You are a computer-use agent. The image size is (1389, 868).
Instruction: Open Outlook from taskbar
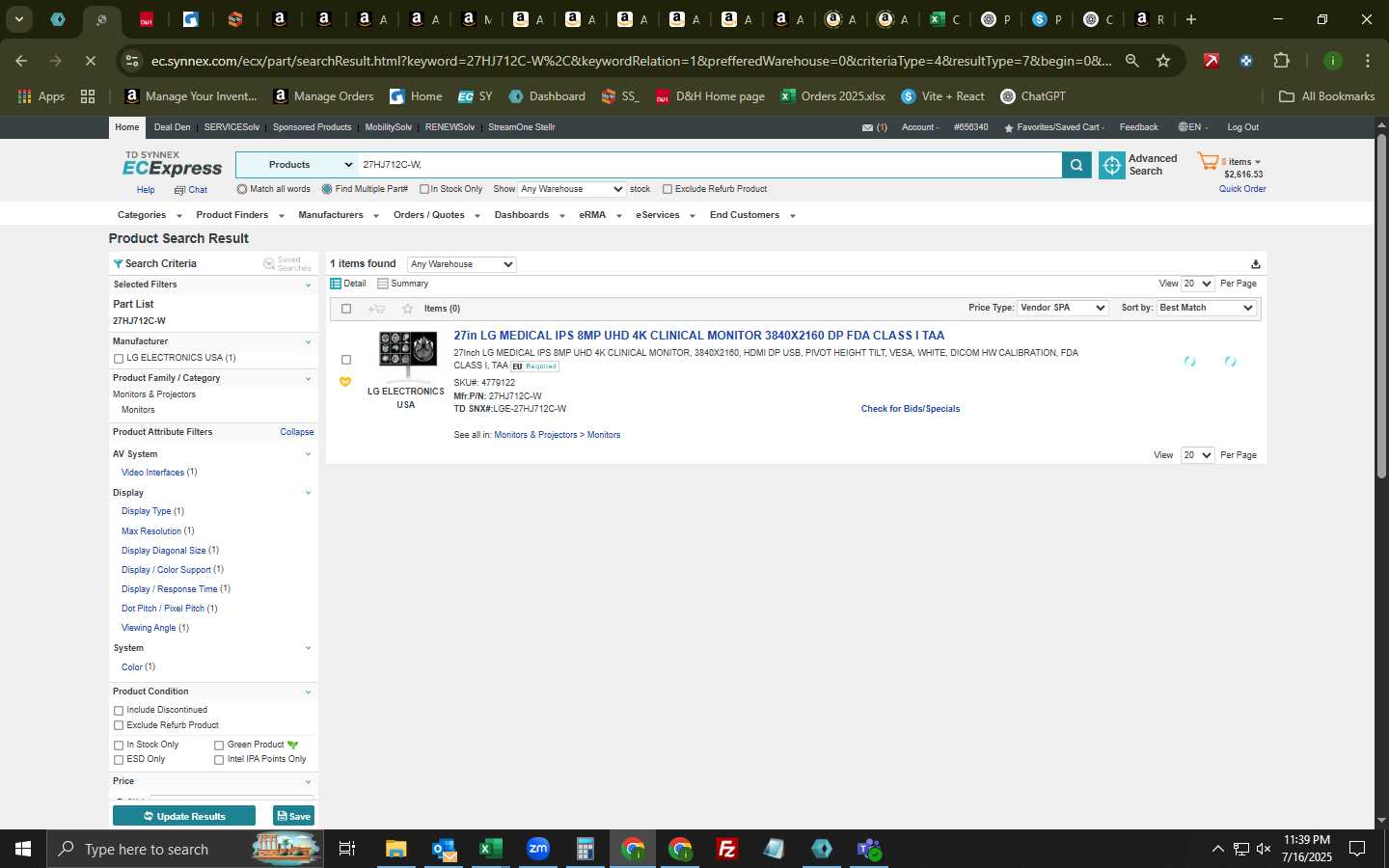click(444, 849)
